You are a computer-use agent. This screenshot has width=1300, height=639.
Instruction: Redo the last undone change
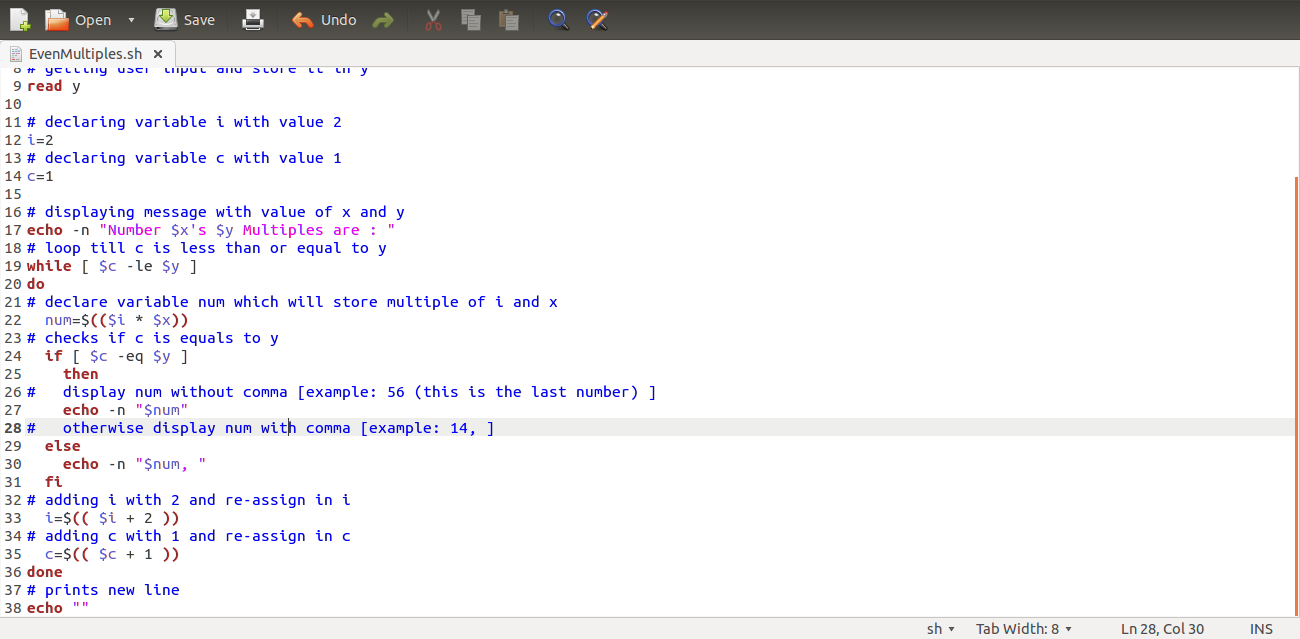click(x=383, y=19)
